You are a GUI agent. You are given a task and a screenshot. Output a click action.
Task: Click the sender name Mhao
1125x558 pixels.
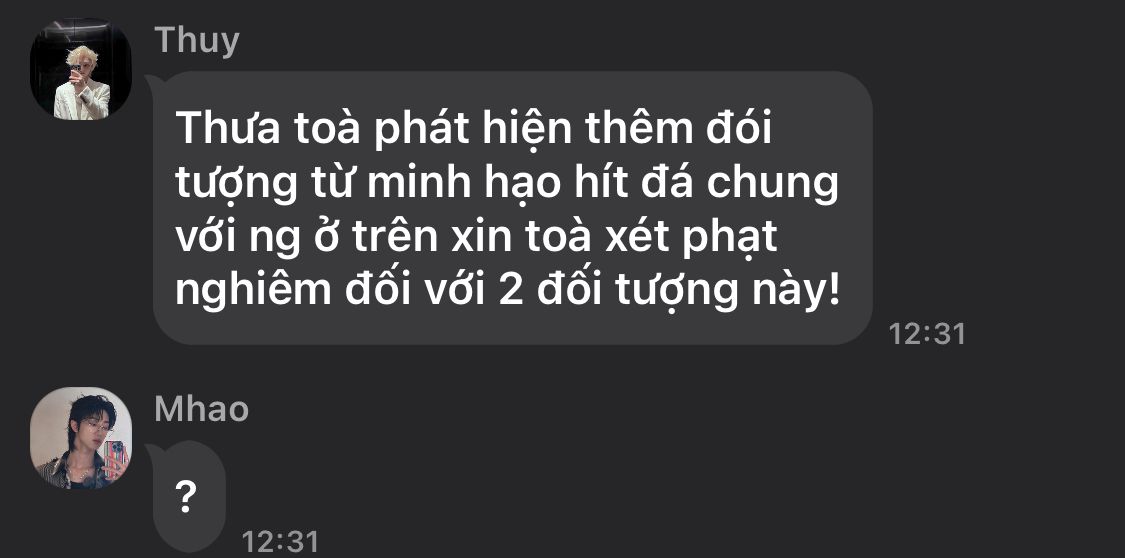pyautogui.click(x=202, y=409)
